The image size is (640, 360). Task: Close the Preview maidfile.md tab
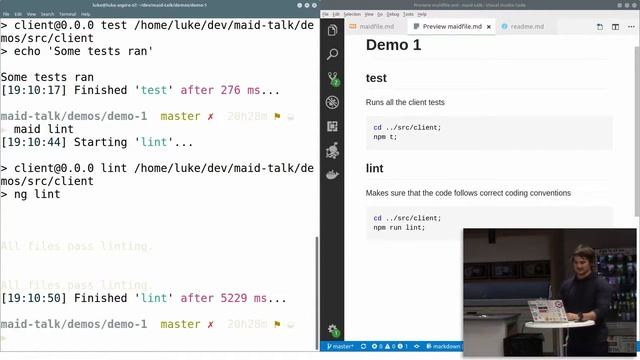pos(489,27)
